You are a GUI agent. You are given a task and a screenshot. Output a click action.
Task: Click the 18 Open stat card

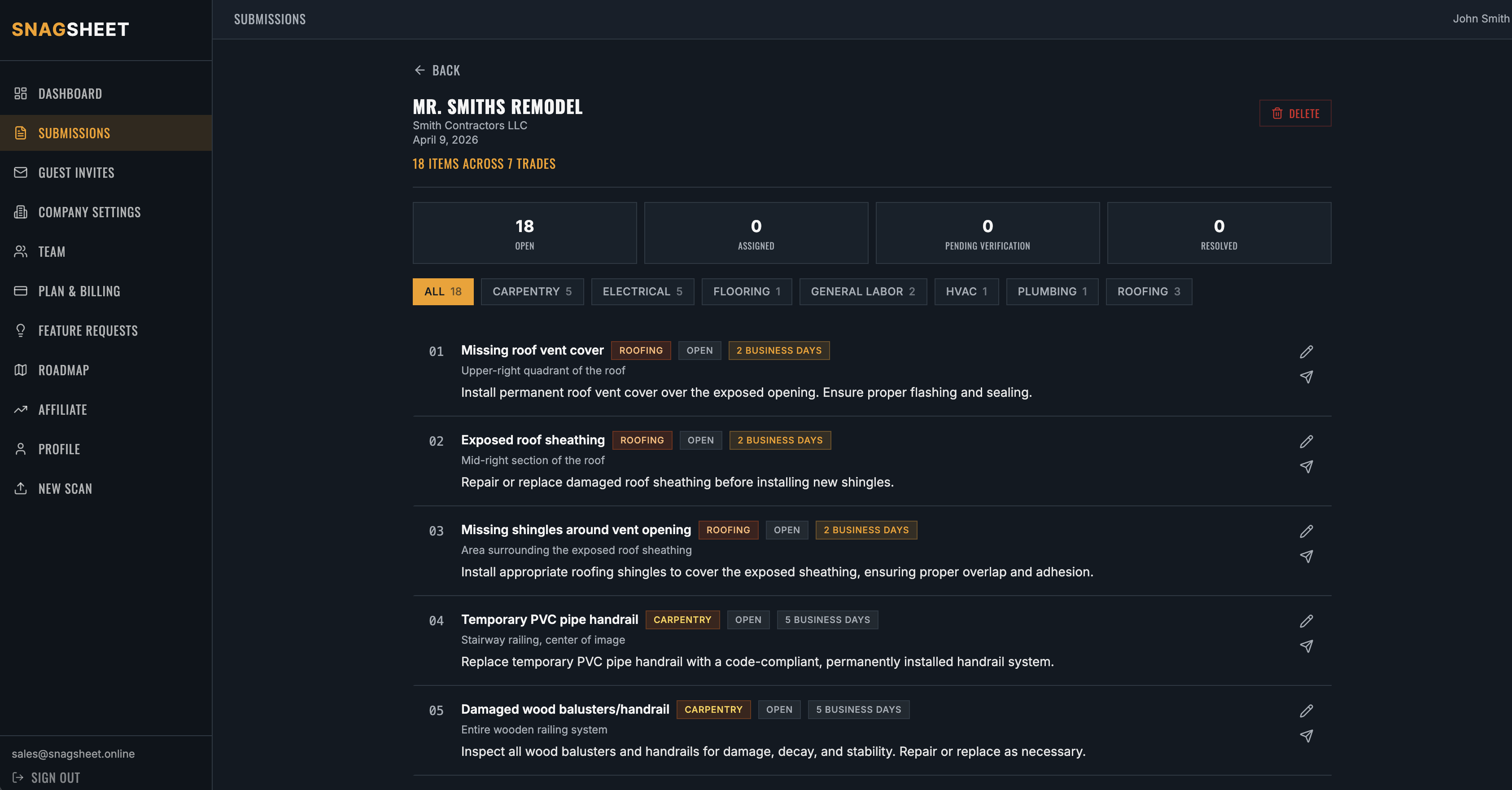click(x=525, y=233)
